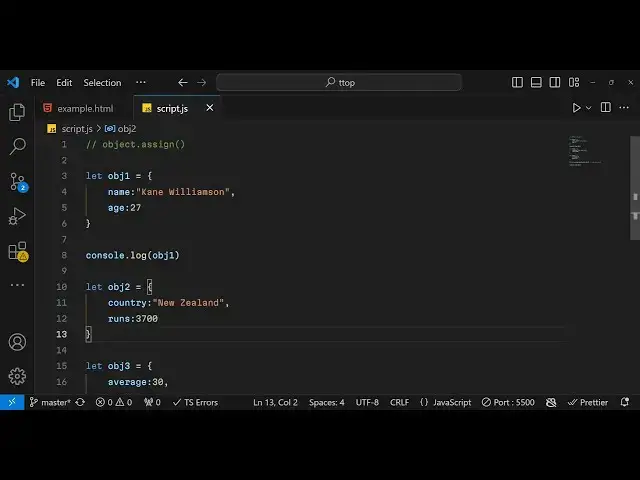This screenshot has width=640, height=480.
Task: Click obj2 symbol in breadcrumb
Action: [120, 129]
